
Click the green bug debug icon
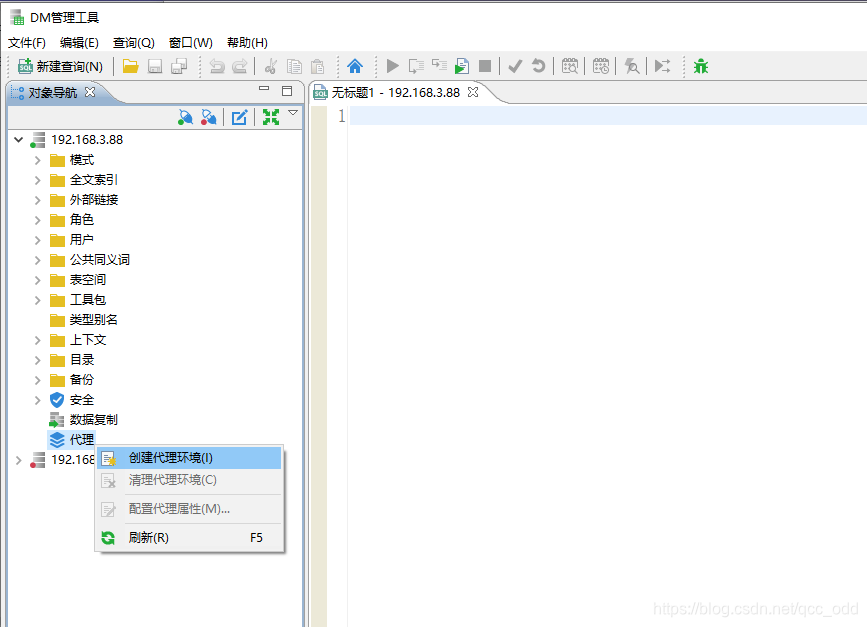701,66
